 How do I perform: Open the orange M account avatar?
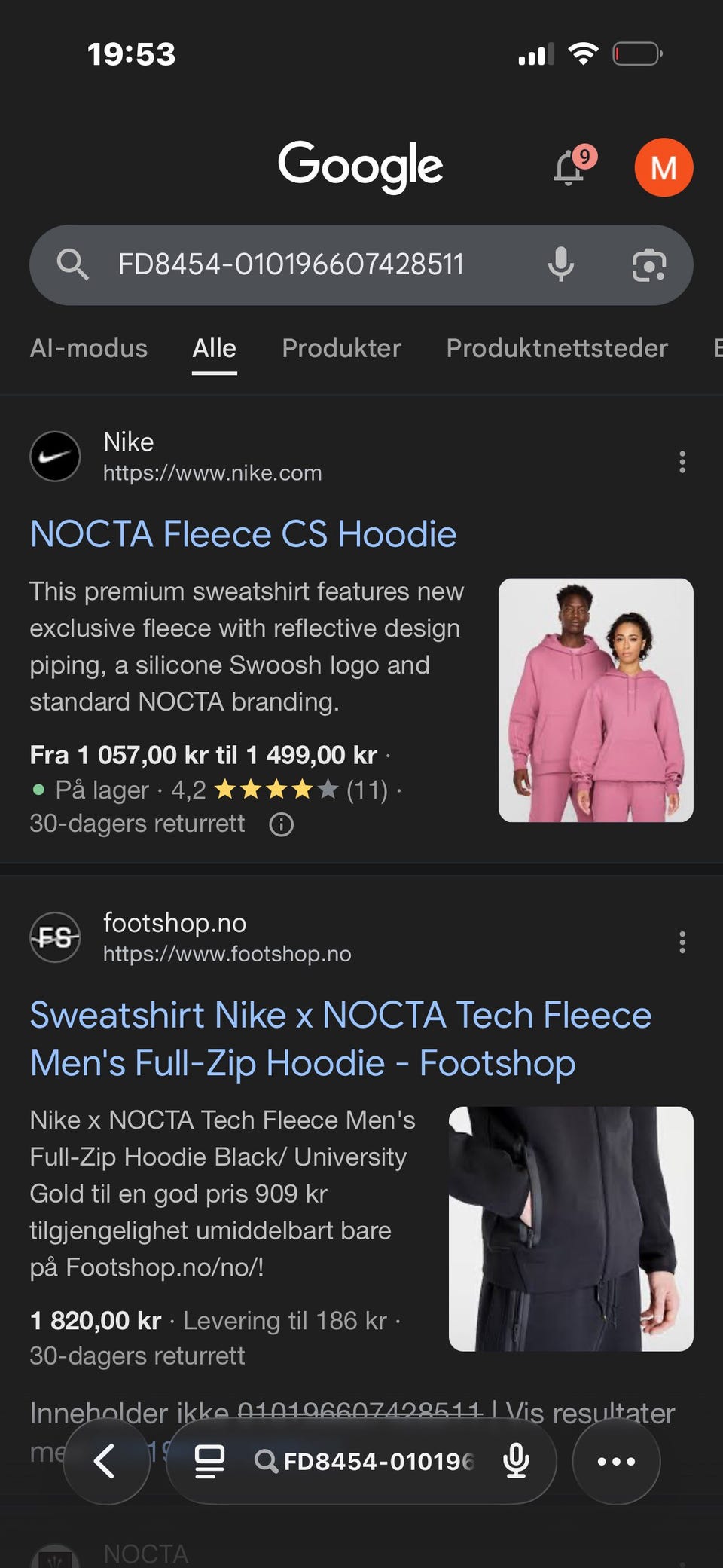click(x=663, y=167)
